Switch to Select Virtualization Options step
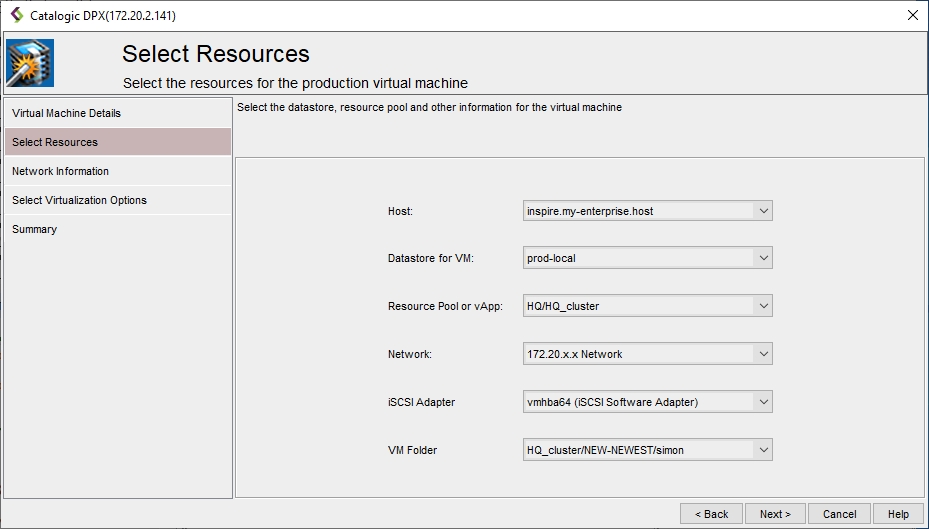This screenshot has height=529, width=929. tap(79, 200)
